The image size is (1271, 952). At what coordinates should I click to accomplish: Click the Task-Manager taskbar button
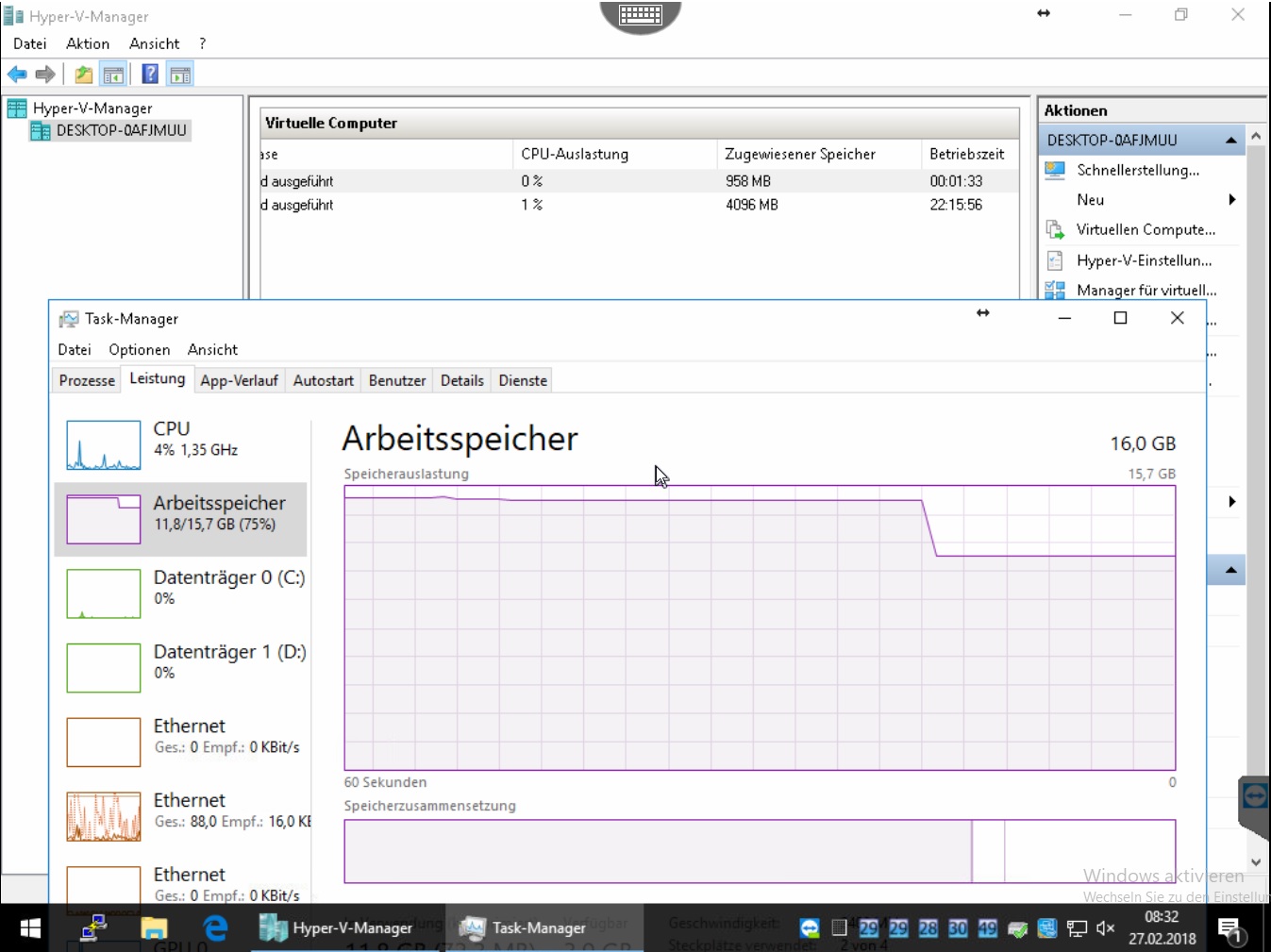click(544, 928)
